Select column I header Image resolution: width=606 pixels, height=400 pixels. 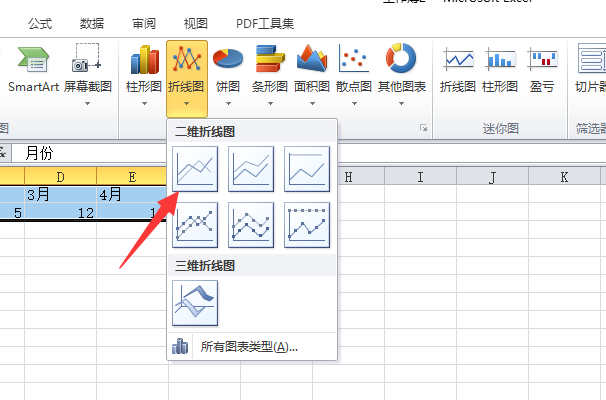tap(420, 177)
